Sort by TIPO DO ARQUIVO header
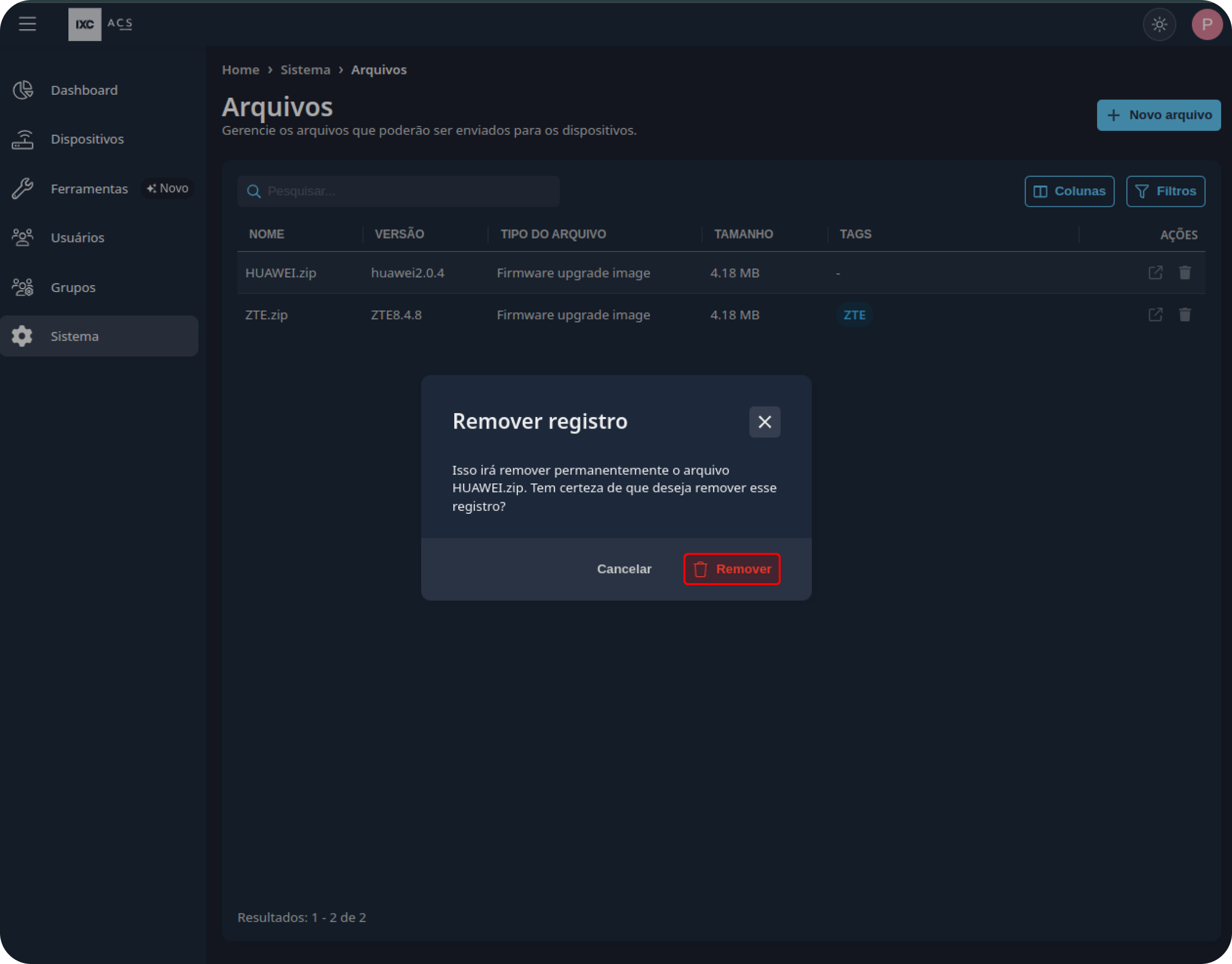1232x964 pixels. coord(553,234)
